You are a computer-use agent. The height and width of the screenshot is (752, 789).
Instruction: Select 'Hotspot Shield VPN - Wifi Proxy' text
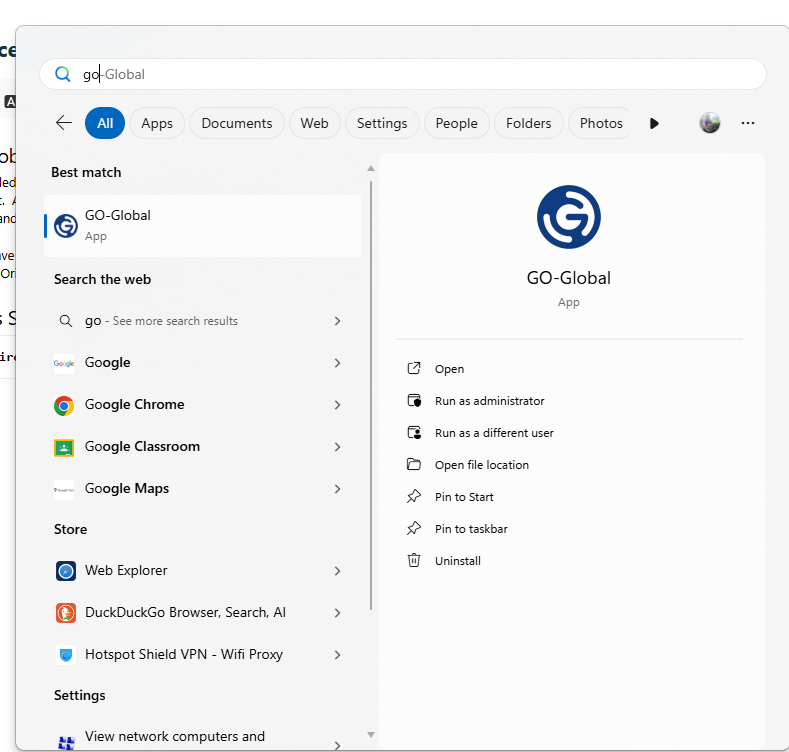184,654
